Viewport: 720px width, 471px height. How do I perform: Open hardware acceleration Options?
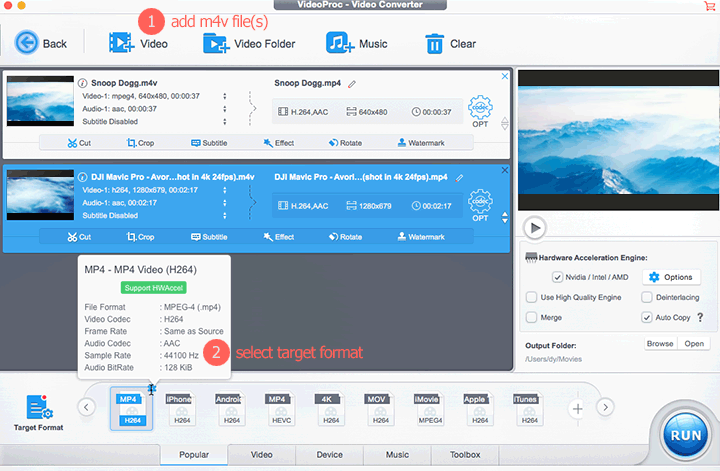[671, 277]
